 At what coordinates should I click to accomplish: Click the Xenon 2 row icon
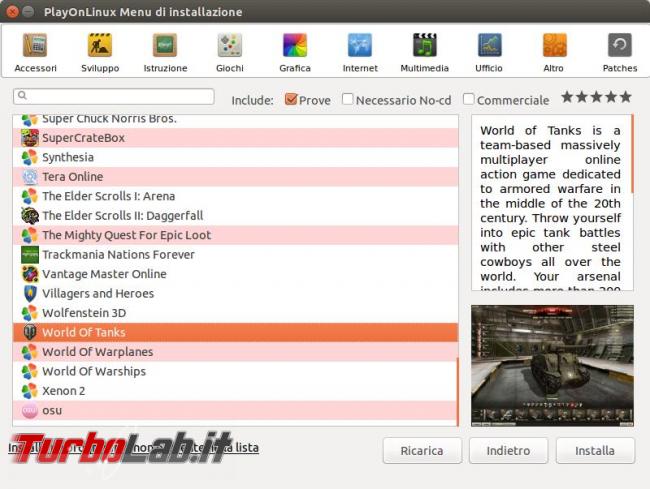point(30,391)
